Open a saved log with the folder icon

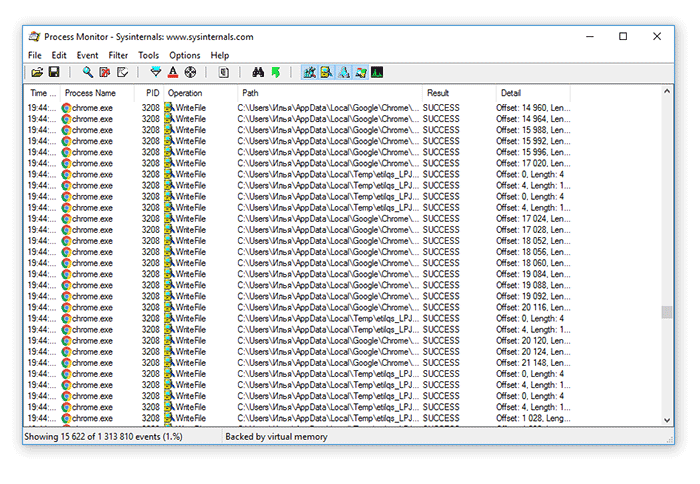pos(38,72)
